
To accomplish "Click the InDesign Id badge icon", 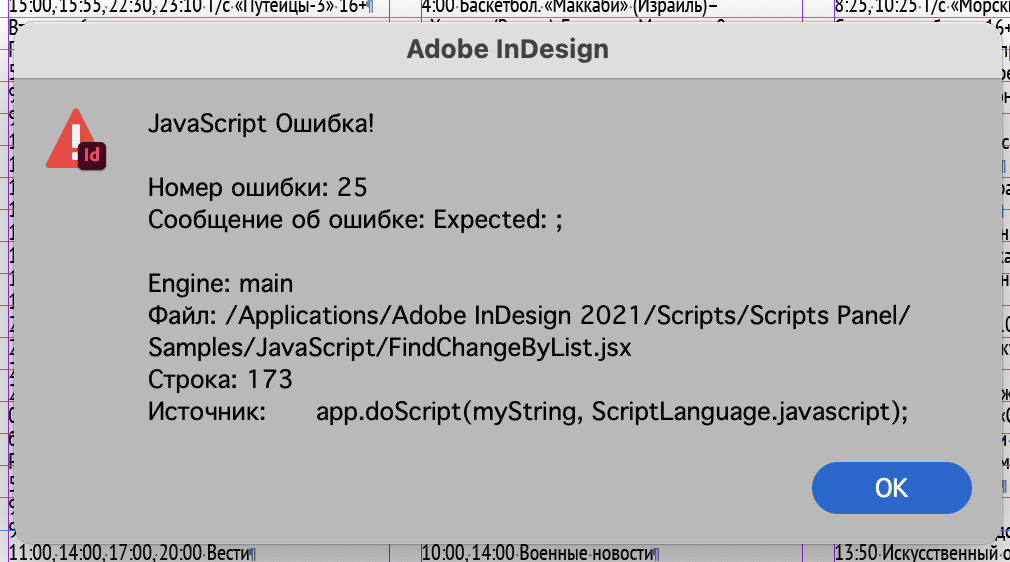I will (x=92, y=155).
